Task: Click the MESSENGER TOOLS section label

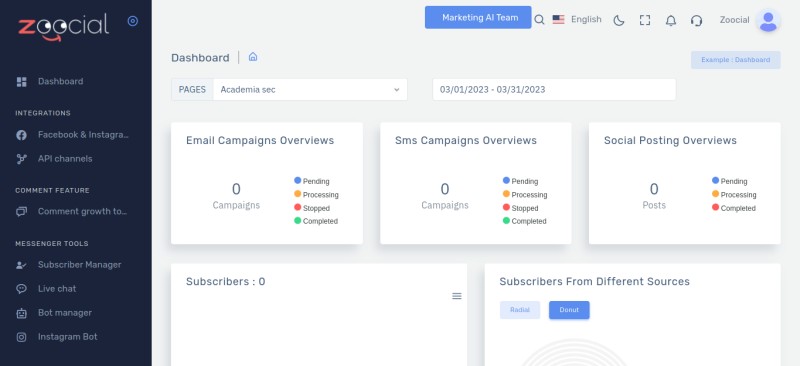Action: (52, 243)
